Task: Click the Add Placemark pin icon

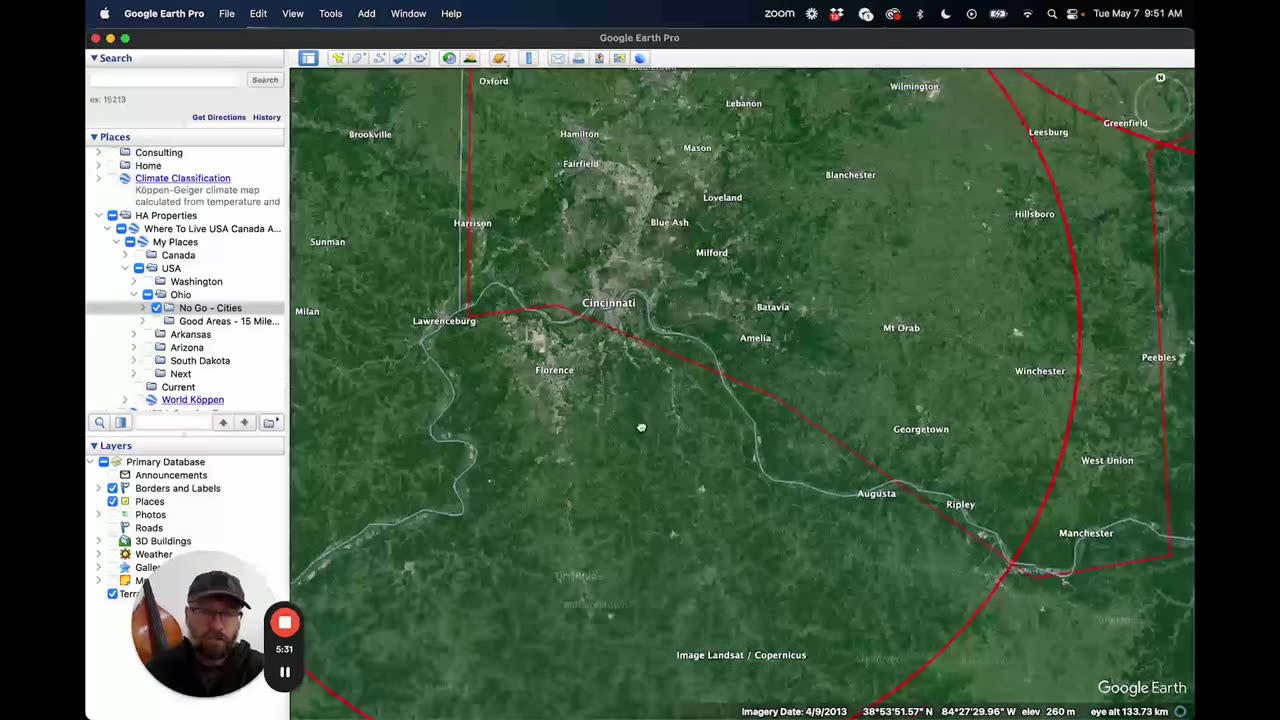Action: point(338,58)
